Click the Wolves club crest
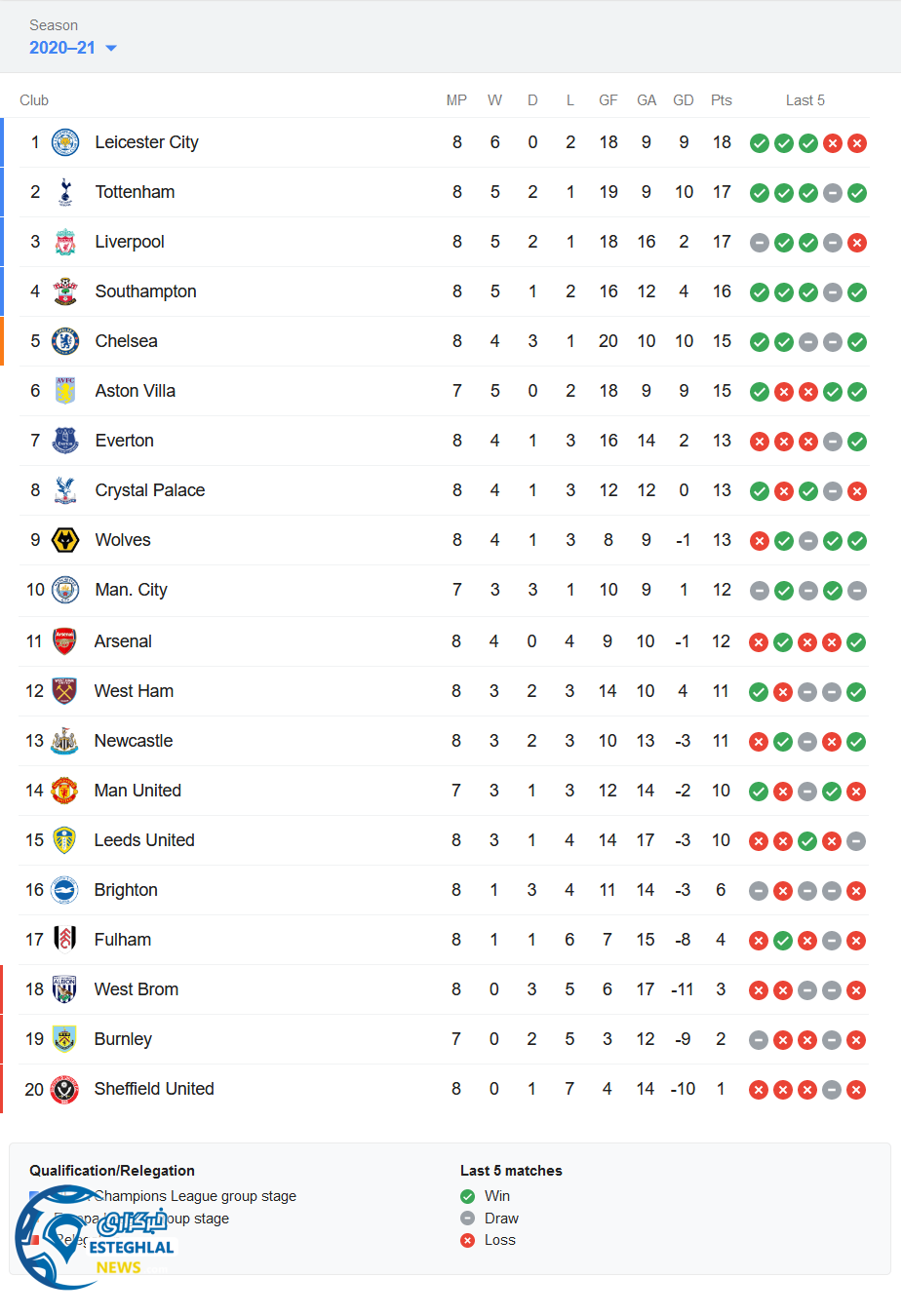The image size is (903, 1316). click(x=65, y=540)
